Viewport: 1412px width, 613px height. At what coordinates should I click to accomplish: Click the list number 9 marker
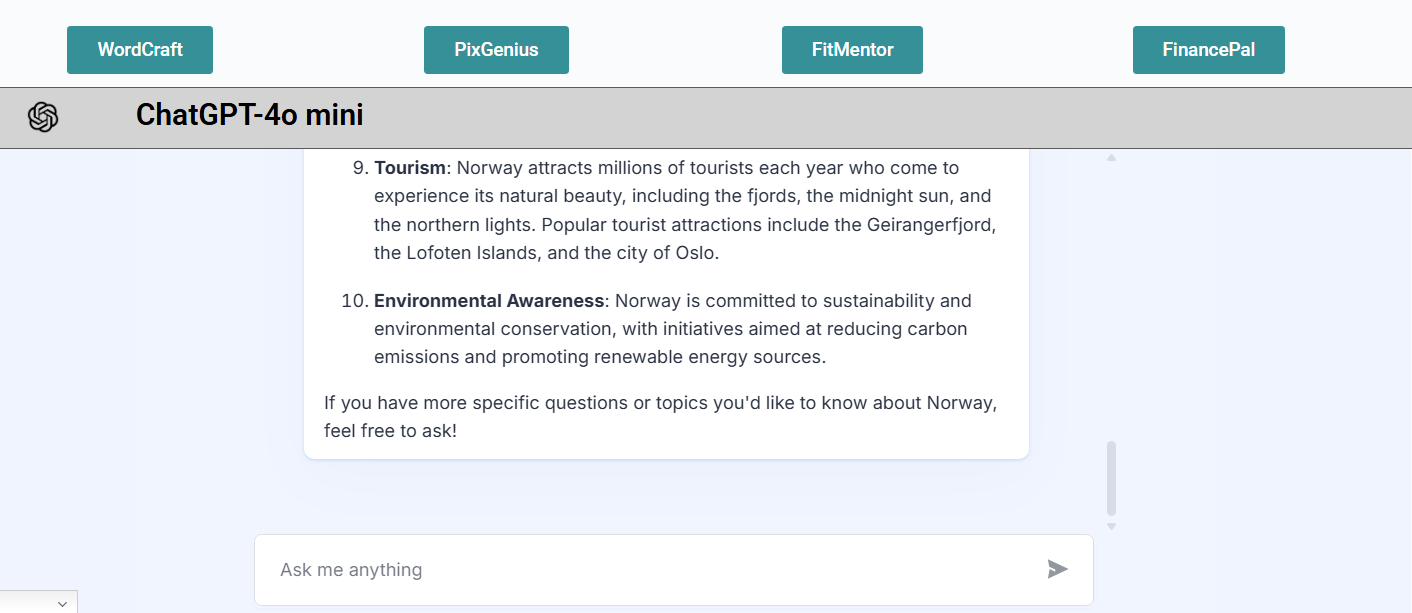click(359, 168)
